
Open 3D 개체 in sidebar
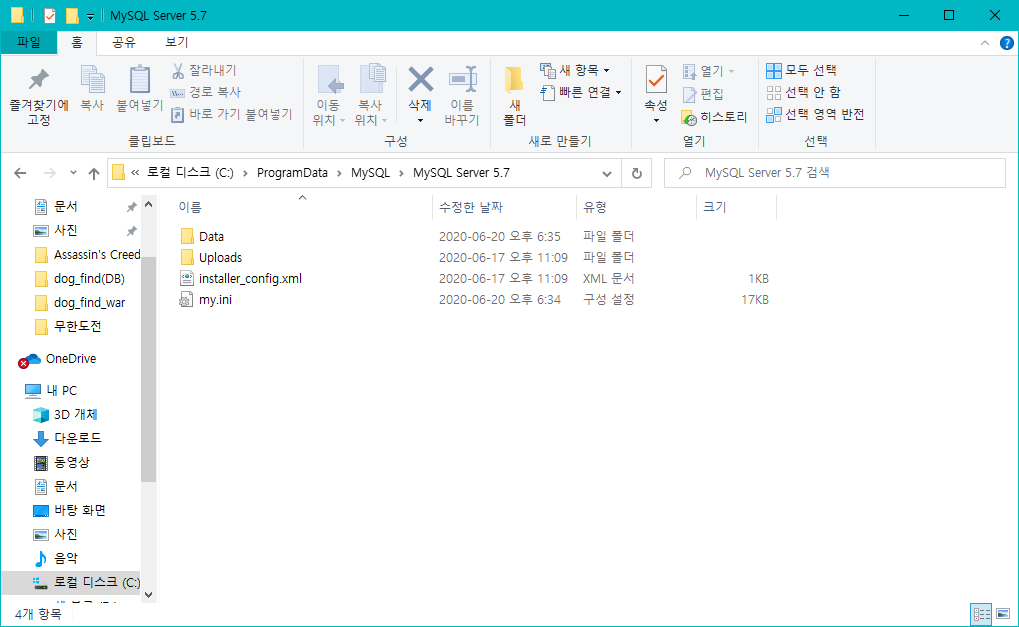click(x=66, y=415)
